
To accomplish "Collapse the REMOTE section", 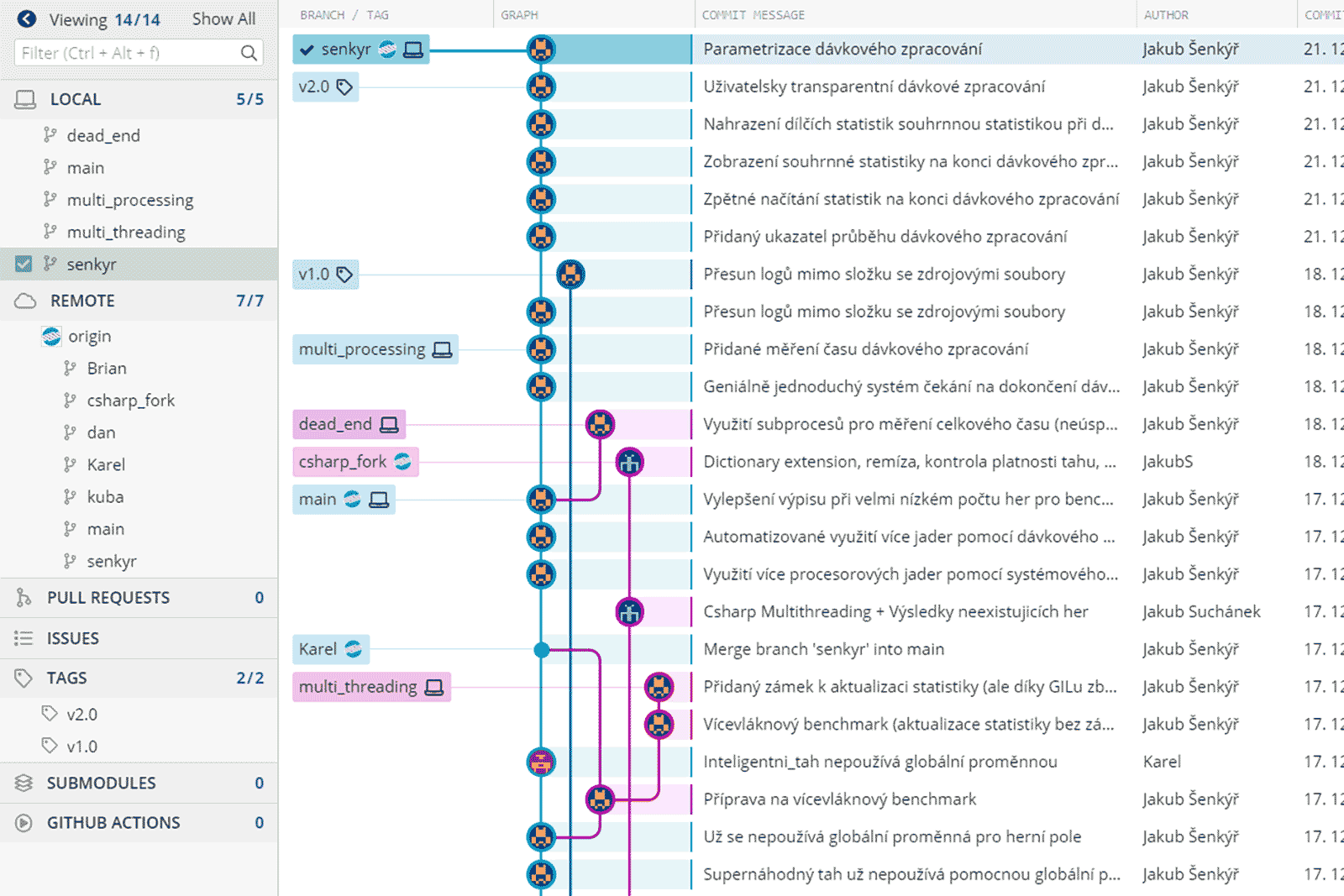I will (x=139, y=301).
